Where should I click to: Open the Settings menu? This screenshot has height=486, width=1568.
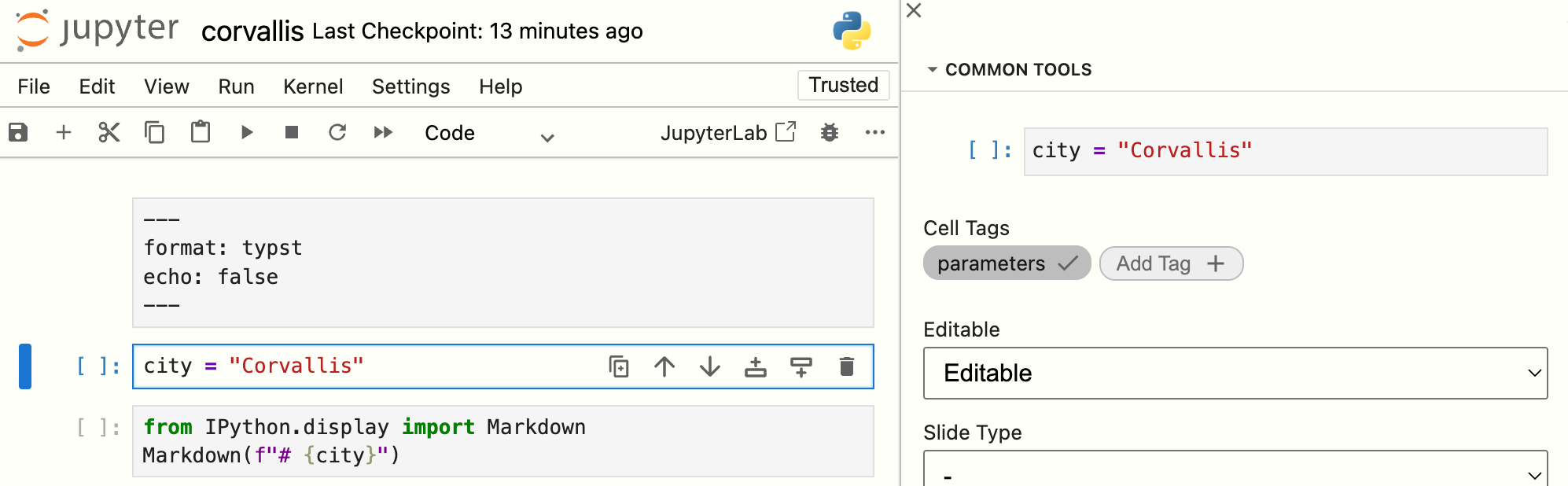click(410, 87)
